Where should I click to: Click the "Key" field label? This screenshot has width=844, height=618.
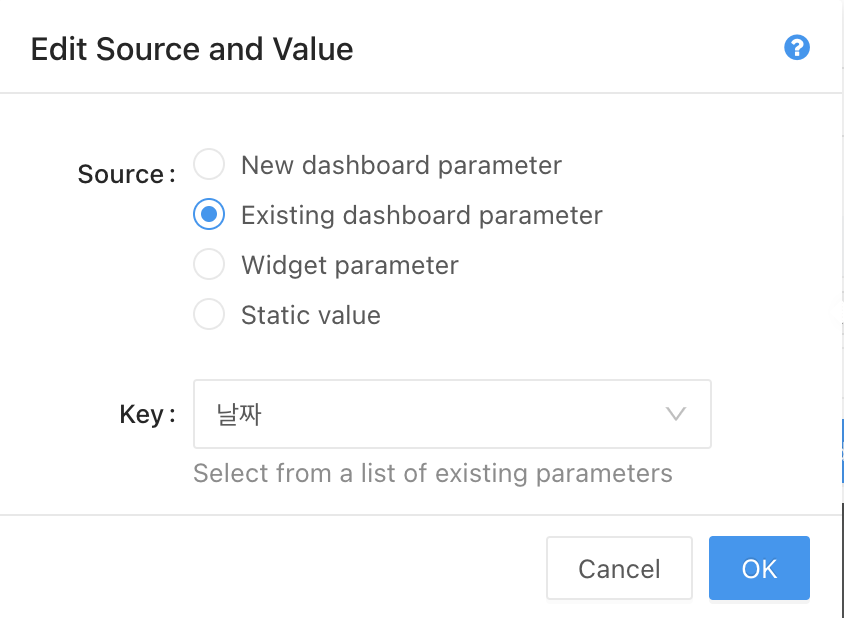click(142, 414)
